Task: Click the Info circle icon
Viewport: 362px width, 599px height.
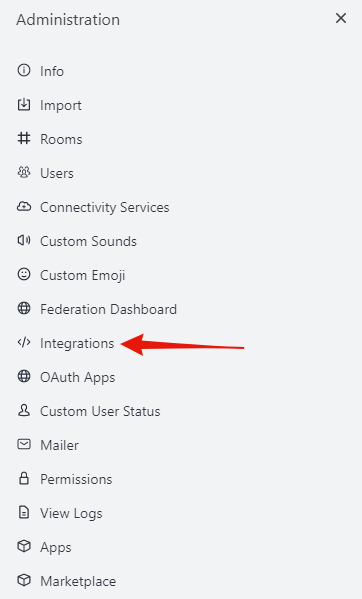Action: [x=24, y=71]
